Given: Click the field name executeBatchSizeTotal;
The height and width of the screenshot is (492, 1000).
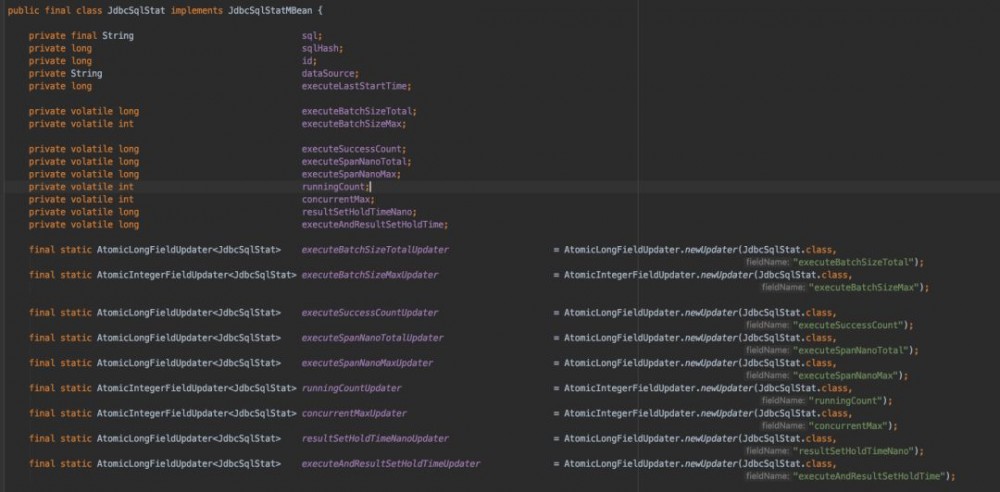Looking at the screenshot, I should pos(359,111).
